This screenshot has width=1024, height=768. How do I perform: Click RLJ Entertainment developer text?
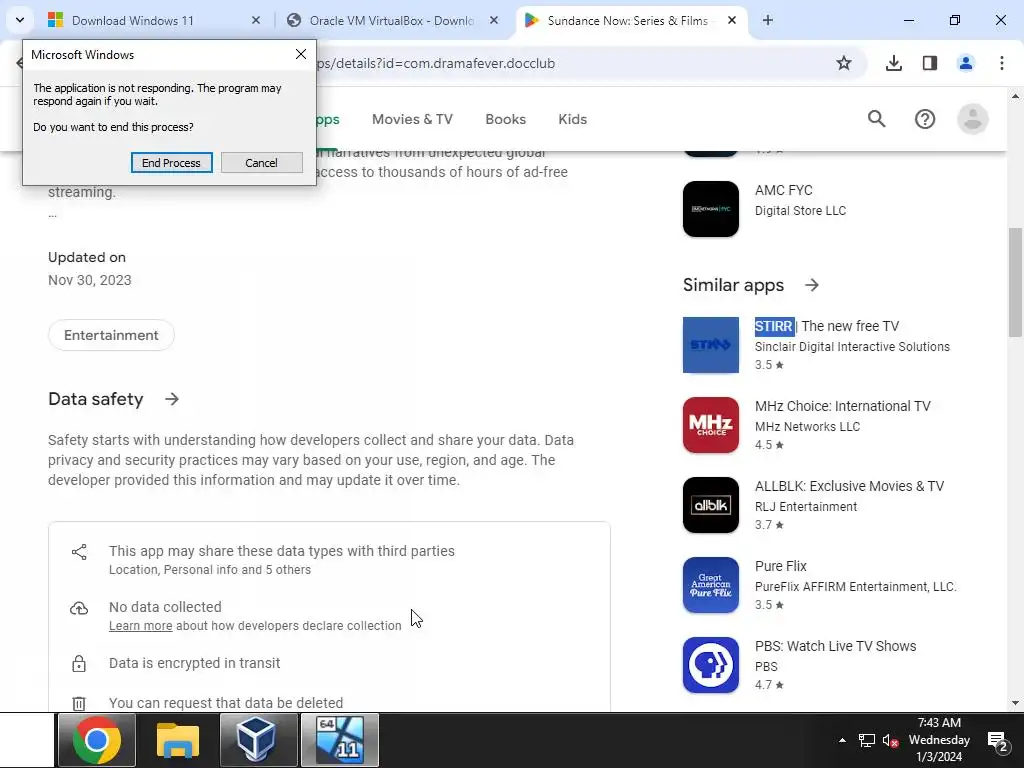coord(806,507)
